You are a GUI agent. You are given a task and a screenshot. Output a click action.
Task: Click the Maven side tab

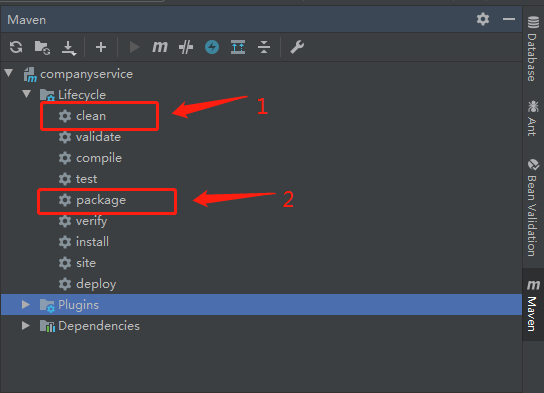pyautogui.click(x=533, y=305)
